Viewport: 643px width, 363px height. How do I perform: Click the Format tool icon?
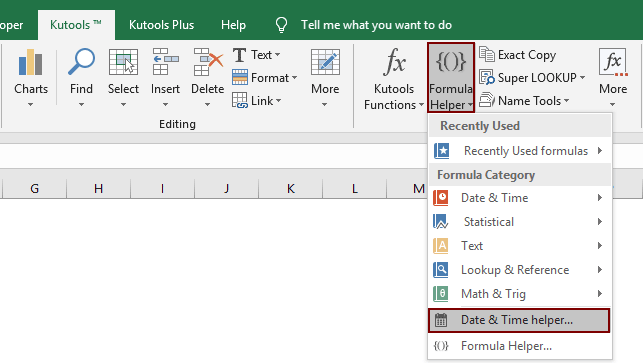pyautogui.click(x=240, y=78)
